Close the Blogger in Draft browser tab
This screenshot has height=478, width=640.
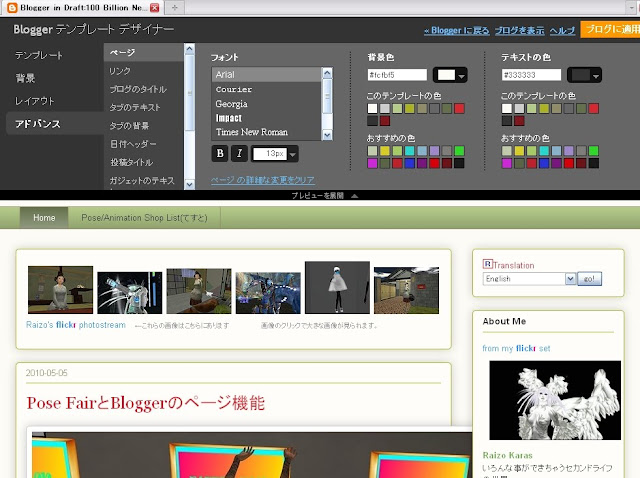pos(155,7)
